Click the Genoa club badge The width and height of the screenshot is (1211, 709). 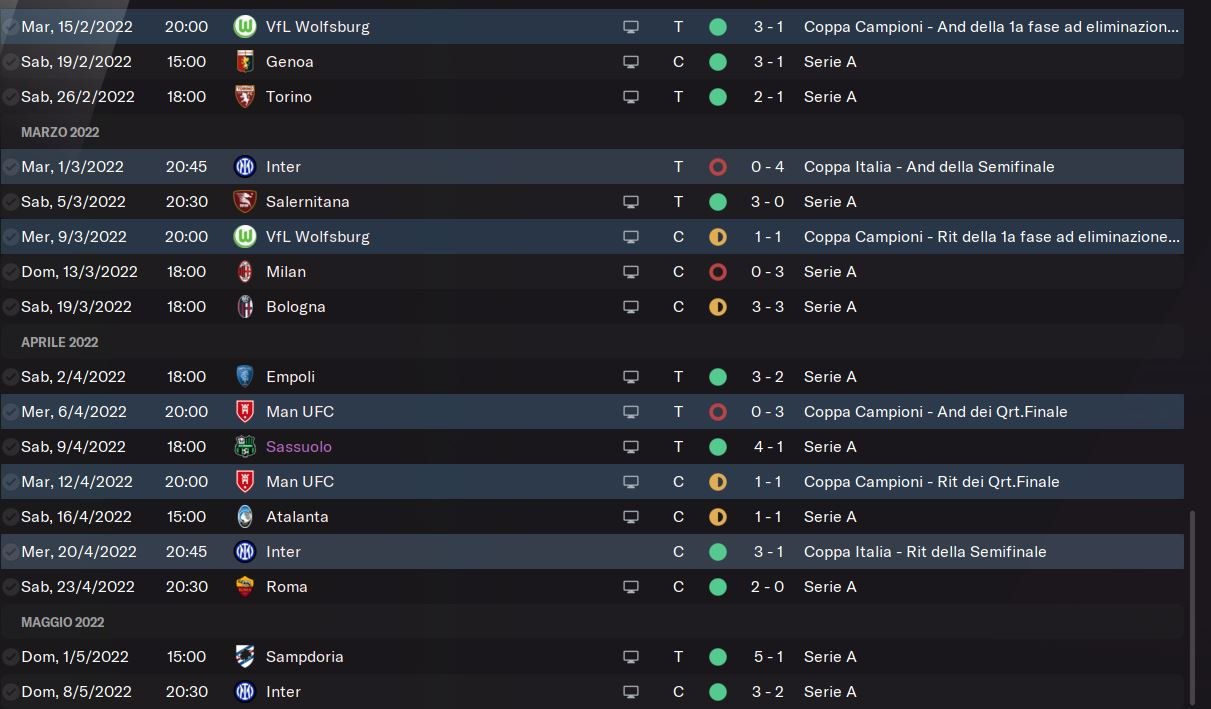244,62
